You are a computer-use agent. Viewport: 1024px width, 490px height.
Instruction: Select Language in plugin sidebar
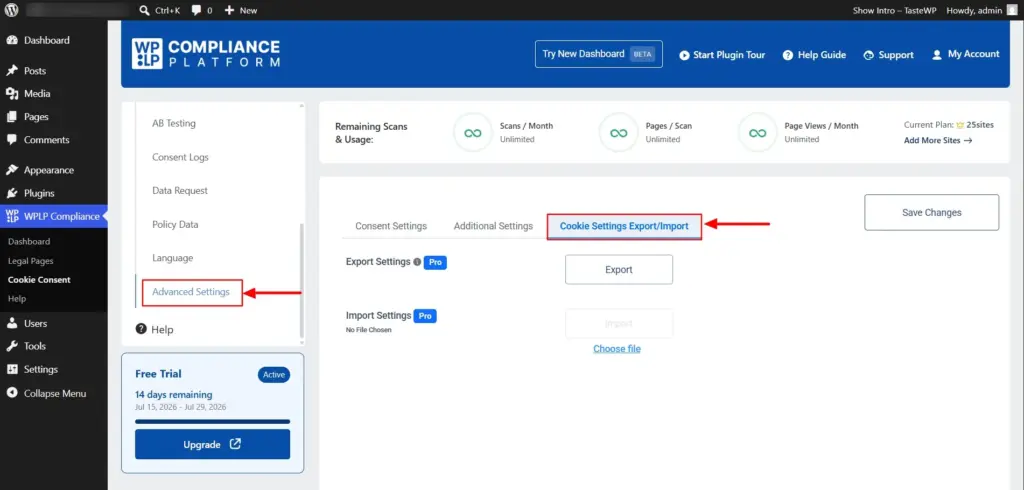(172, 258)
